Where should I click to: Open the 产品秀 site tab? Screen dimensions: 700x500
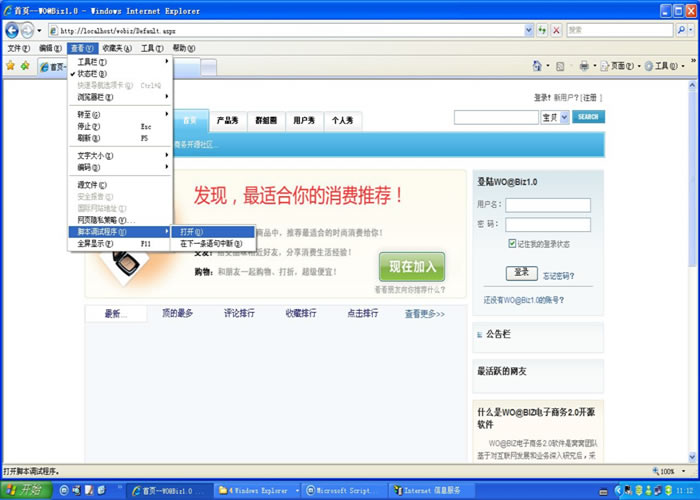228,121
